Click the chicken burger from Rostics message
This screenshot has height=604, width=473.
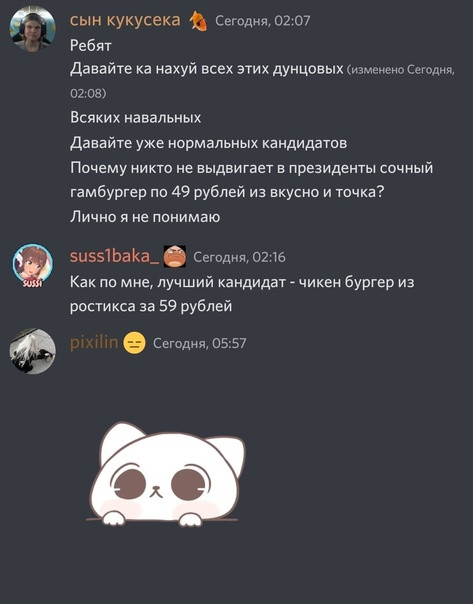[242, 294]
